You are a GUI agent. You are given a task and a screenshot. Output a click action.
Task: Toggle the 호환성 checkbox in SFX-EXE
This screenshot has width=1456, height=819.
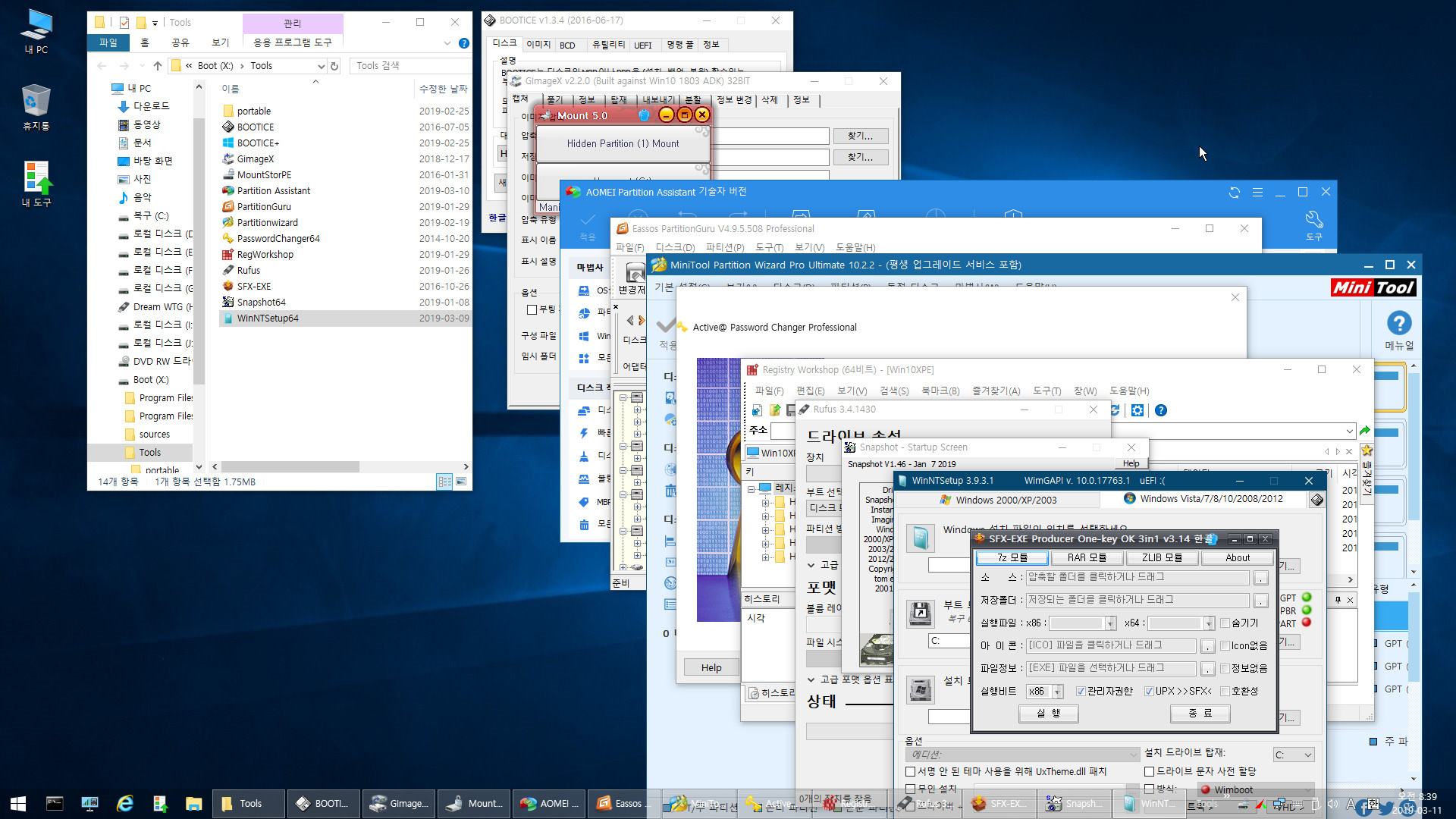(1225, 692)
